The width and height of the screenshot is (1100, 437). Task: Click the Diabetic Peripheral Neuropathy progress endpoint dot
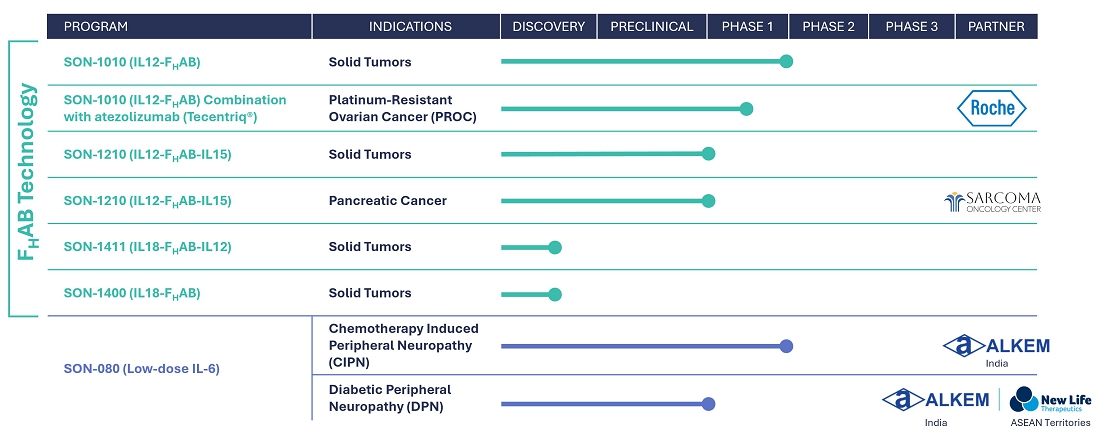coord(708,404)
